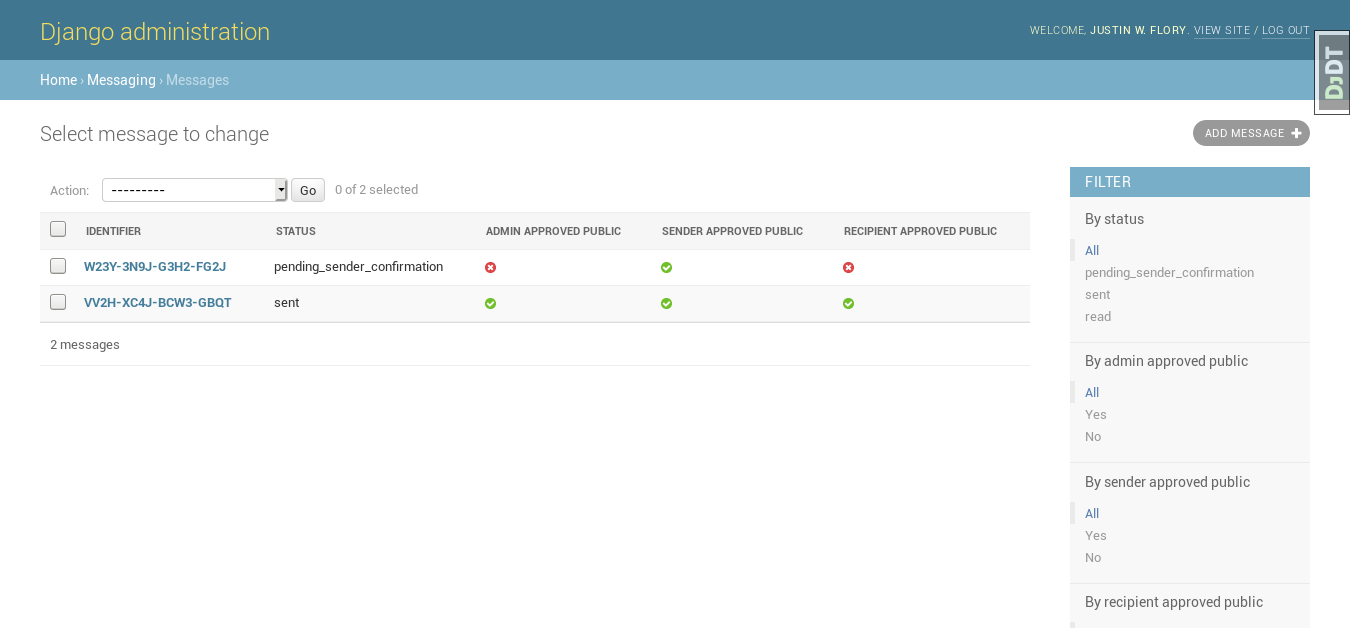Sort by Status column header
1350x628 pixels.
296,231
